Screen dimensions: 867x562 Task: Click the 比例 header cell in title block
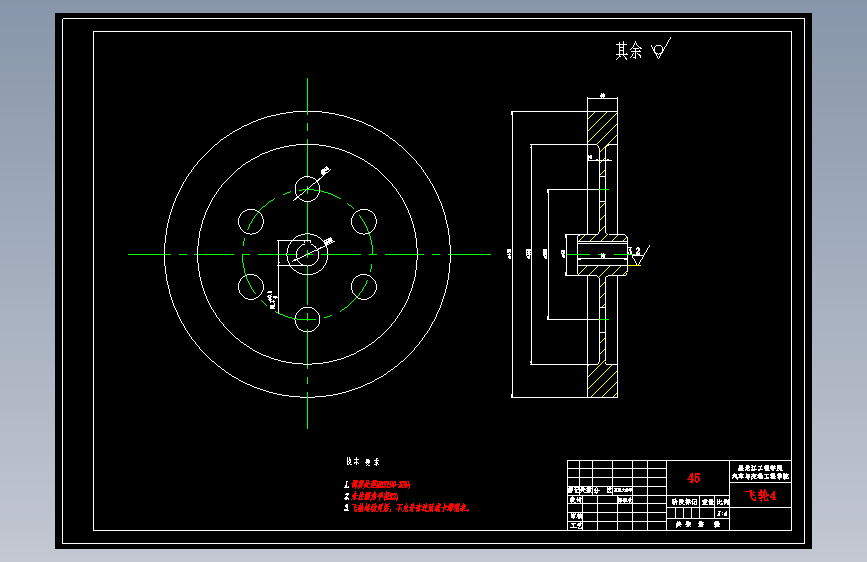(x=723, y=502)
